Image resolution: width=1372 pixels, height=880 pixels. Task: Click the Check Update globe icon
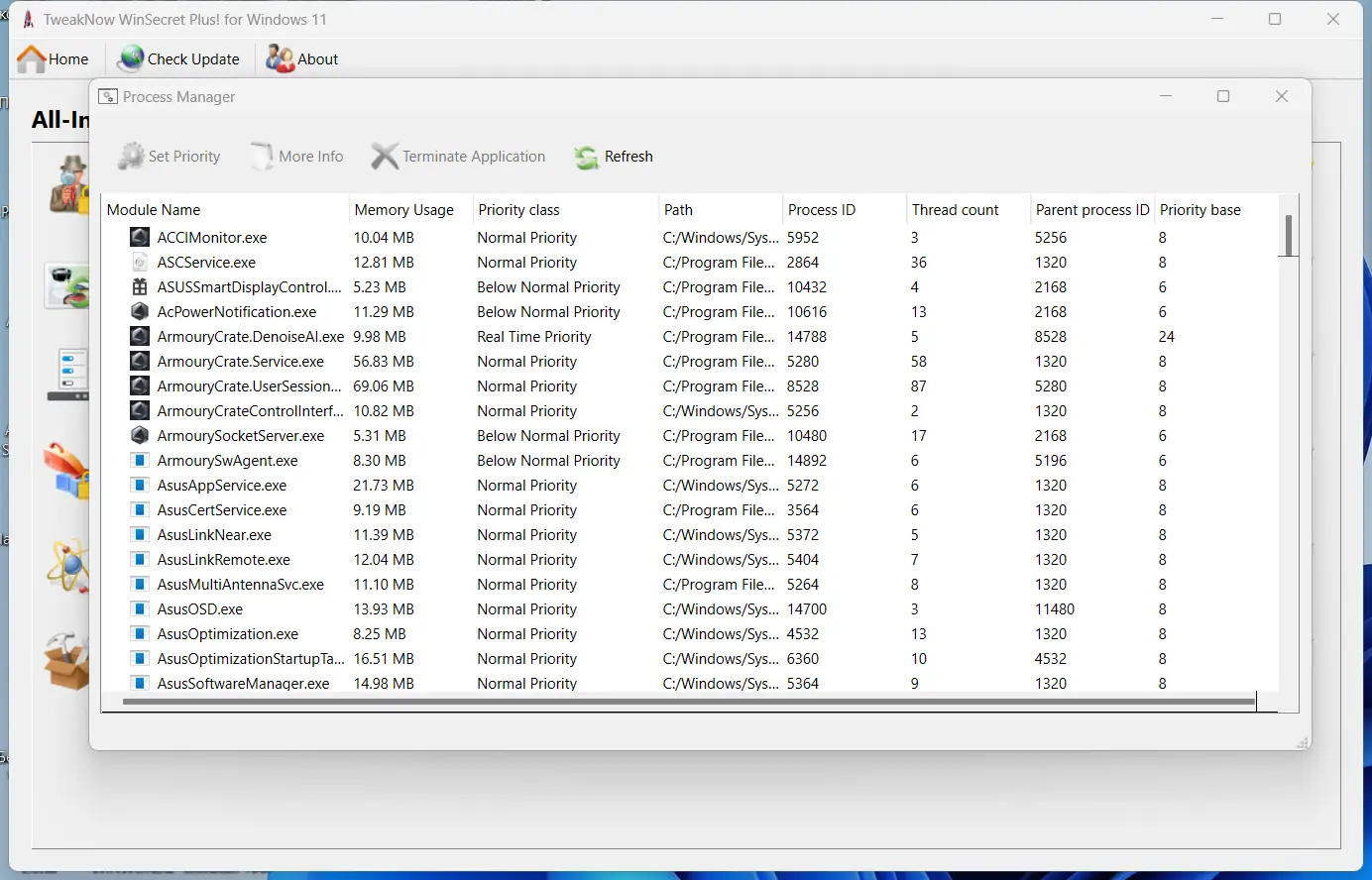[130, 59]
